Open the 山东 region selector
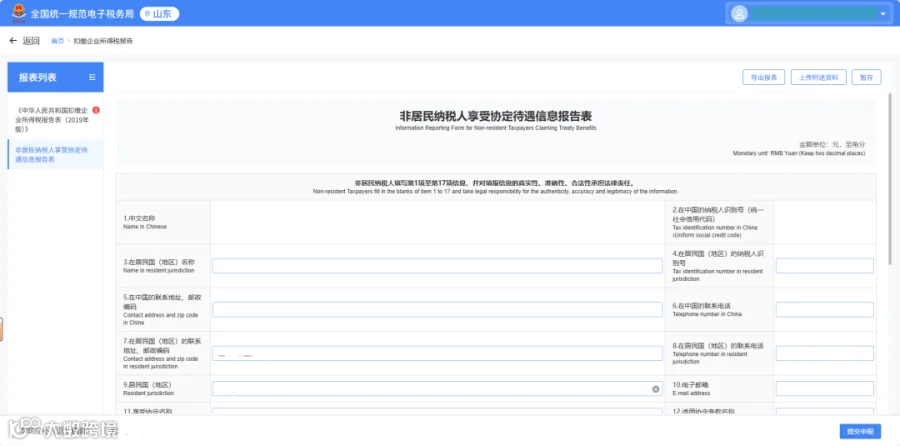Image resolution: width=900 pixels, height=446 pixels. coord(160,14)
